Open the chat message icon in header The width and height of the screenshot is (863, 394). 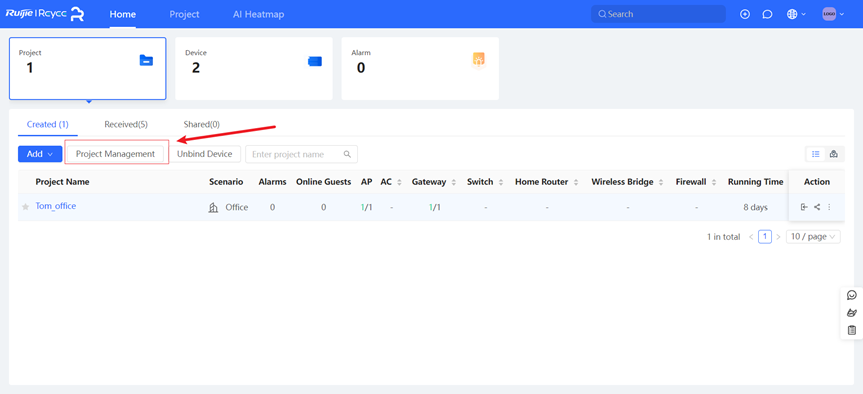click(767, 14)
